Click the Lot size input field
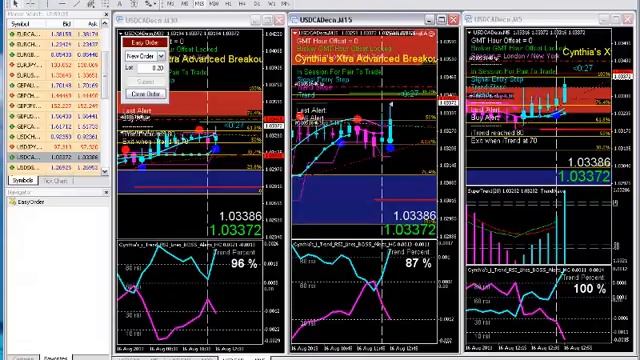 pos(151,68)
